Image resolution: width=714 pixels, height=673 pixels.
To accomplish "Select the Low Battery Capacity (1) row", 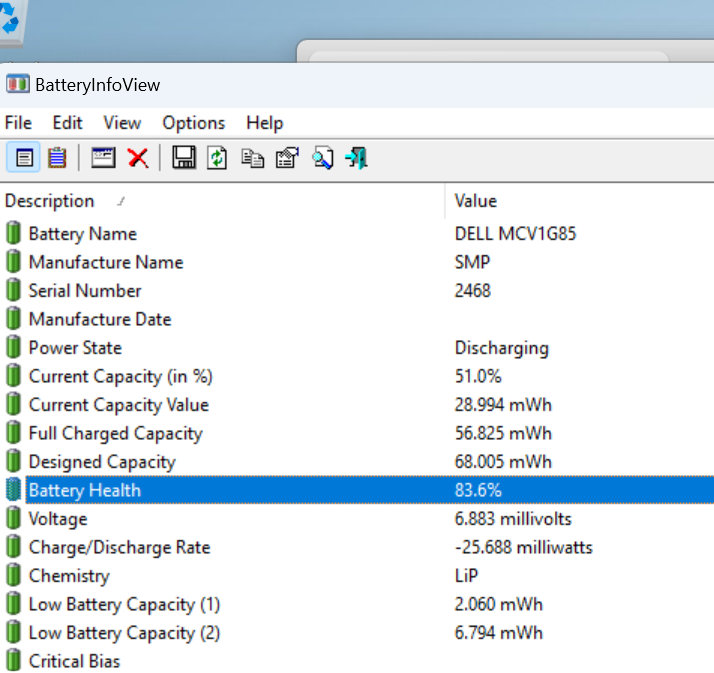I will tap(357, 604).
